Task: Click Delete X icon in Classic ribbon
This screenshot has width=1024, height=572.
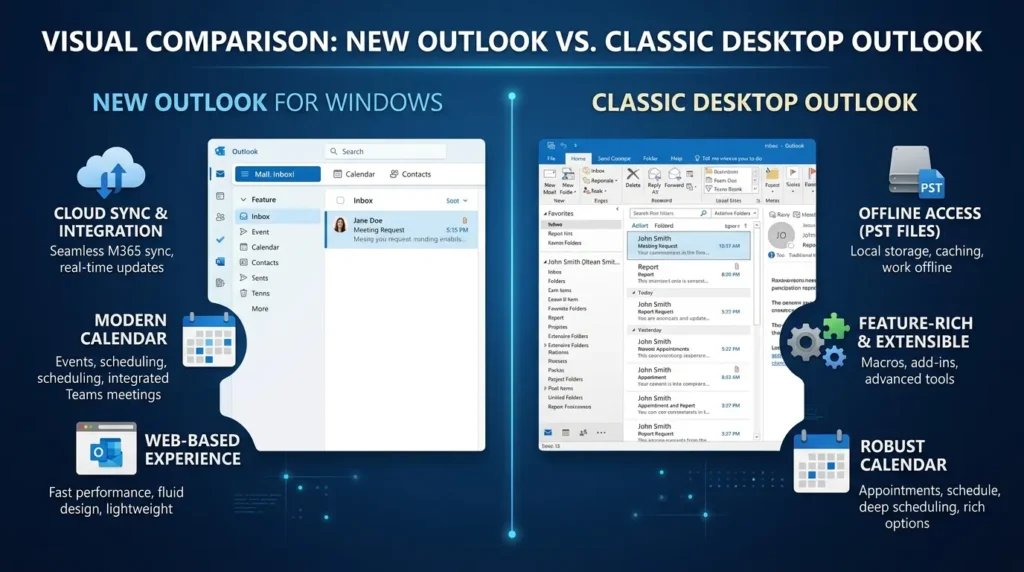Action: 633,174
